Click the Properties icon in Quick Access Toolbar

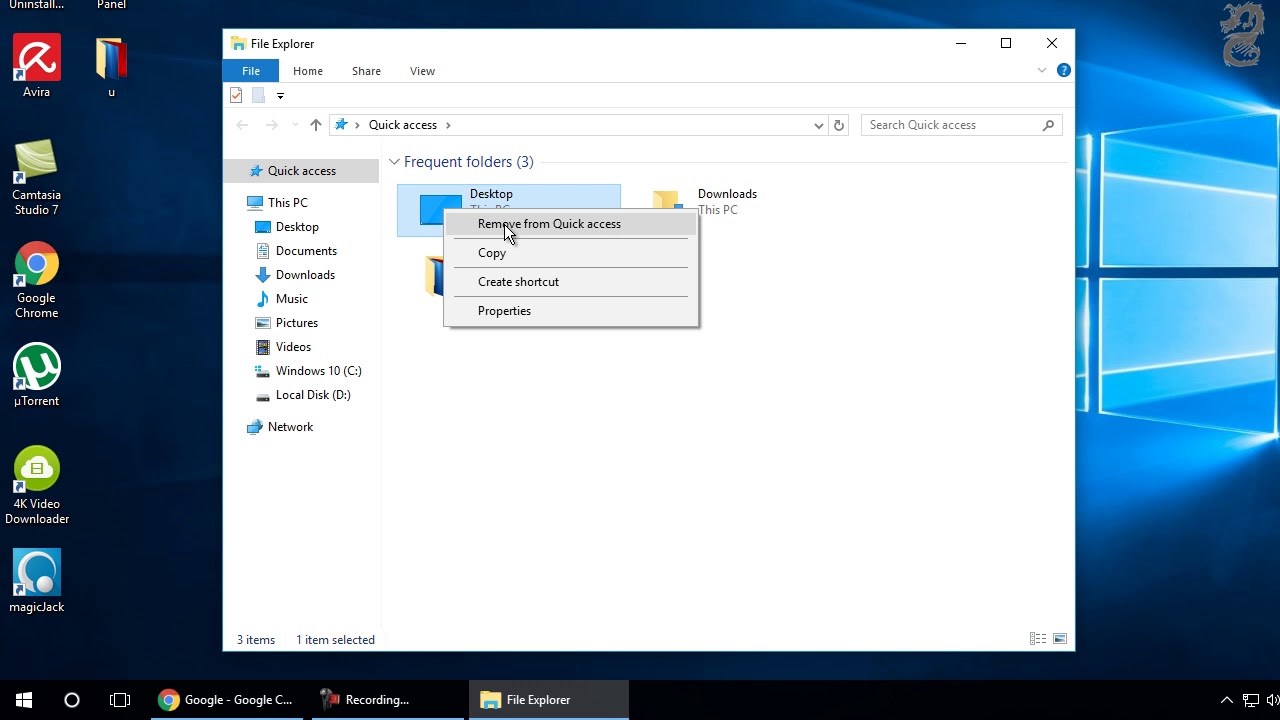click(236, 95)
